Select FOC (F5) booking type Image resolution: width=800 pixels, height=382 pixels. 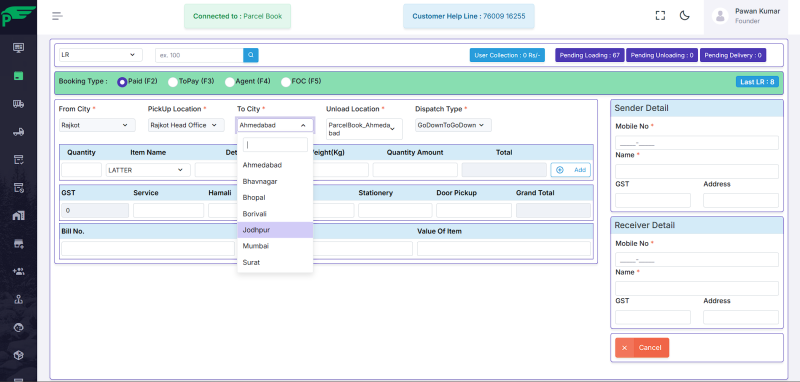pos(286,82)
